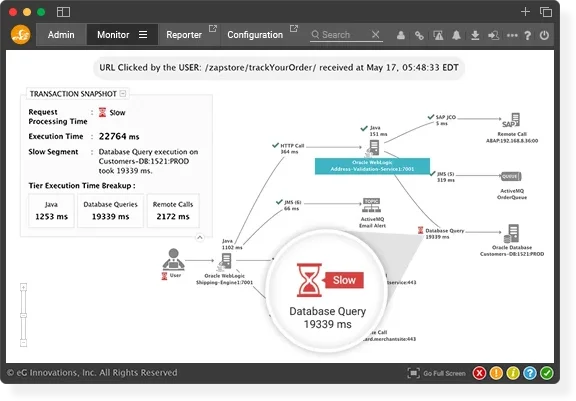This screenshot has height=401, width=576.
Task: Open the user profile icon
Action: tap(401, 35)
